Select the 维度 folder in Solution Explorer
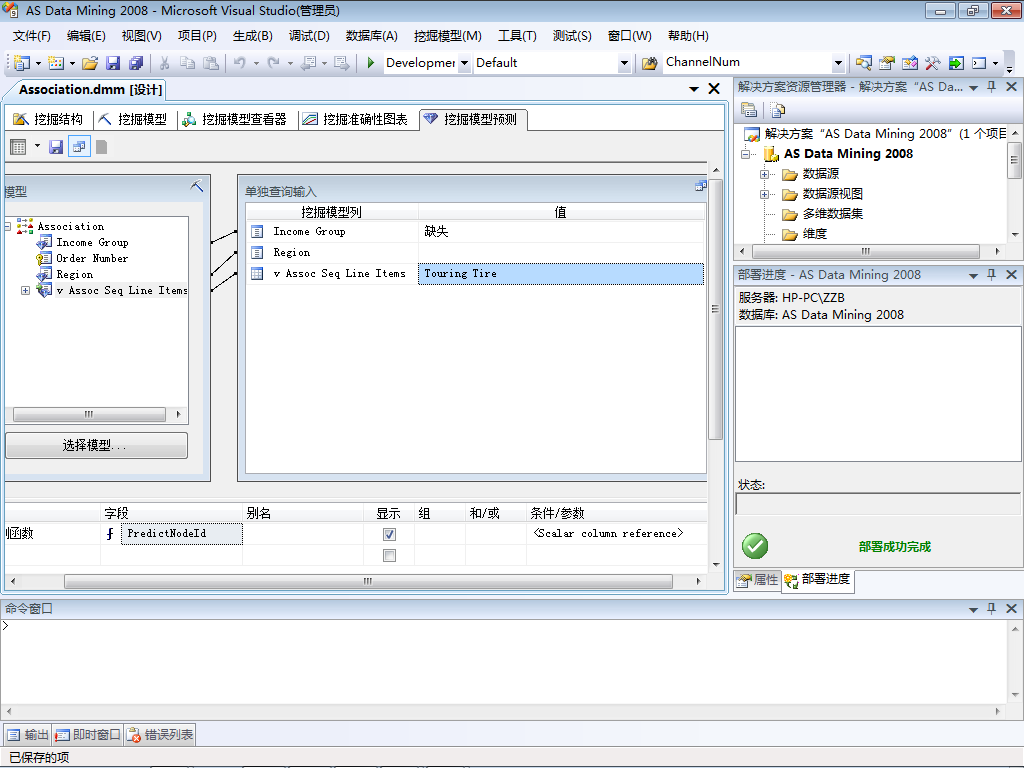Image resolution: width=1024 pixels, height=768 pixels. pos(814,234)
